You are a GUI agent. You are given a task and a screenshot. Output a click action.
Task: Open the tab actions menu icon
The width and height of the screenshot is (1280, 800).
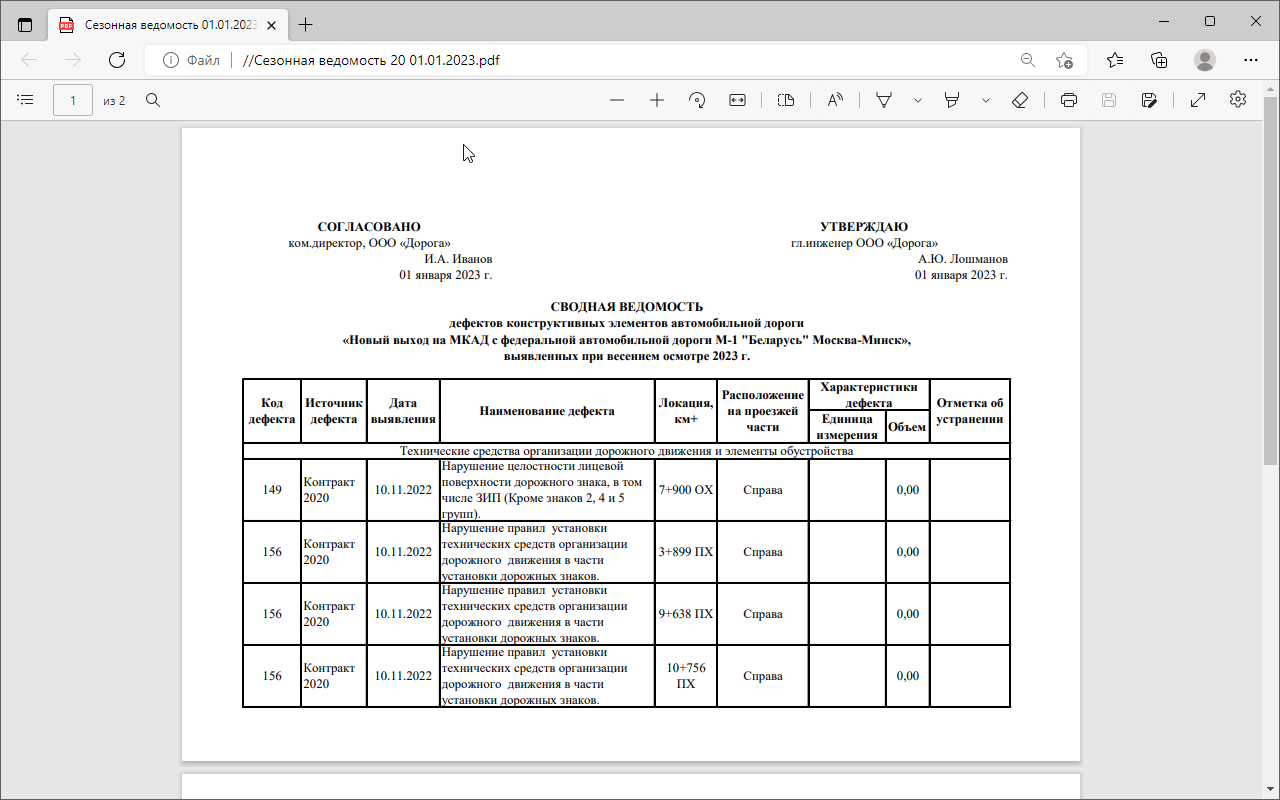[25, 25]
